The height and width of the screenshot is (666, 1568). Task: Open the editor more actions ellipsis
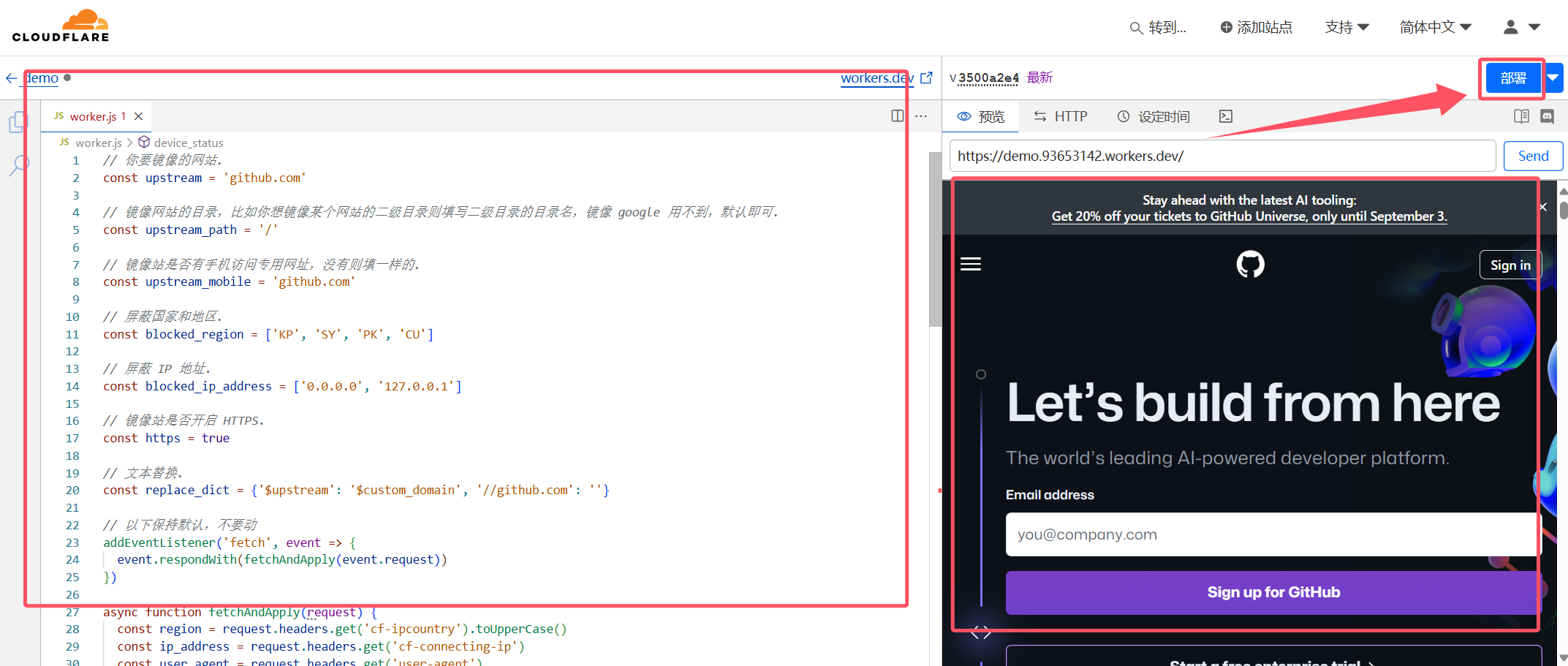point(921,116)
